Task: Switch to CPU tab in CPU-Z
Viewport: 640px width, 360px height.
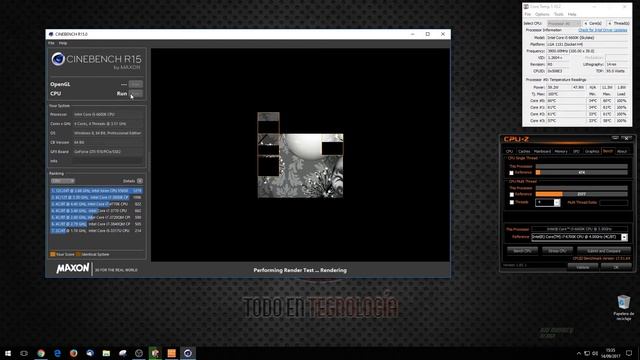Action: tap(509, 151)
